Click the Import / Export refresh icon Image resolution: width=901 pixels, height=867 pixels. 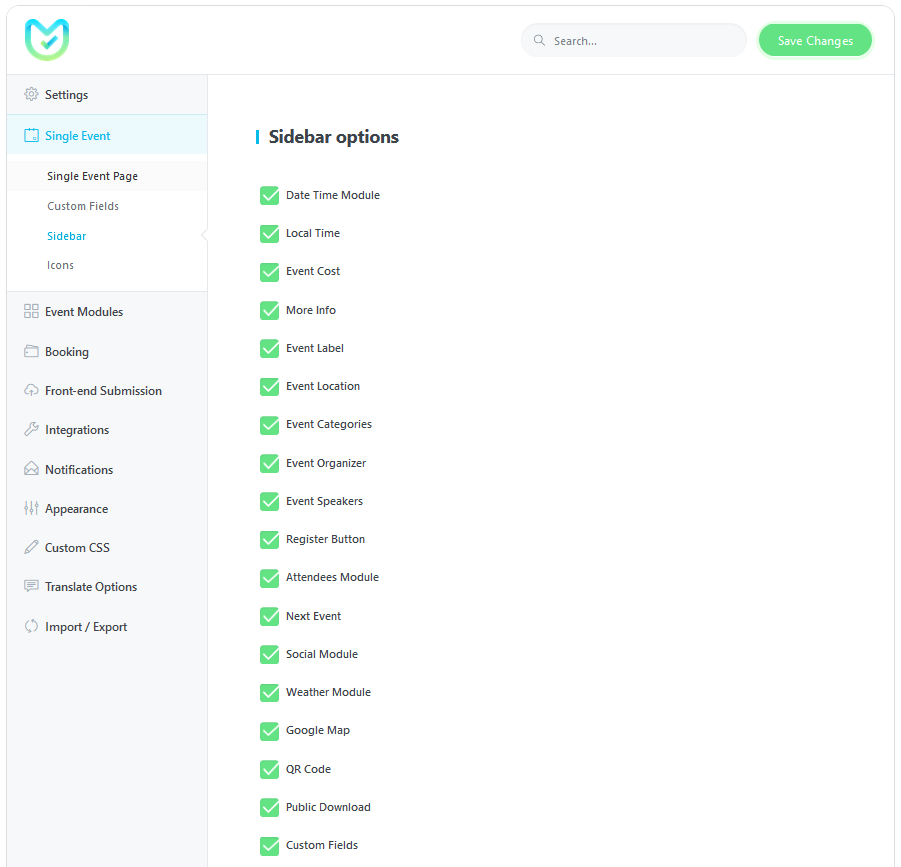(31, 626)
